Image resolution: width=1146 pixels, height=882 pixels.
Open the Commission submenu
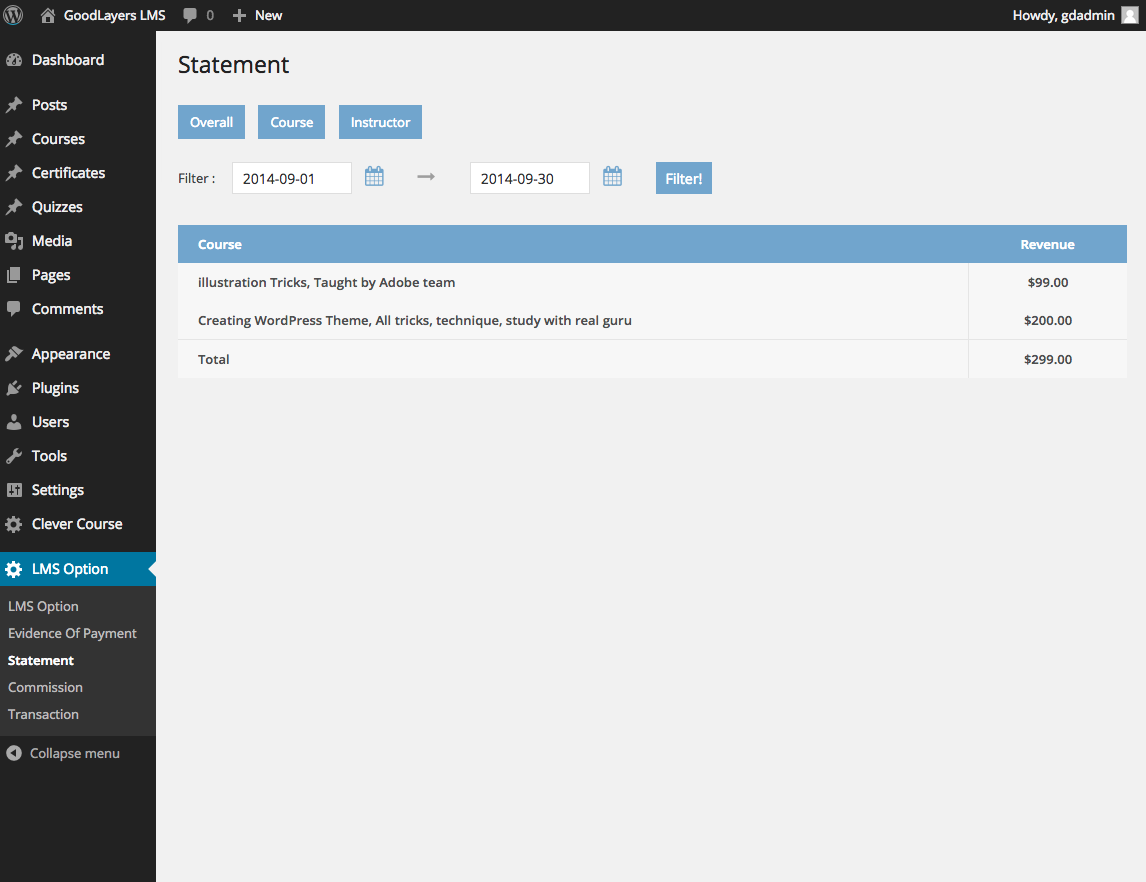45,688
